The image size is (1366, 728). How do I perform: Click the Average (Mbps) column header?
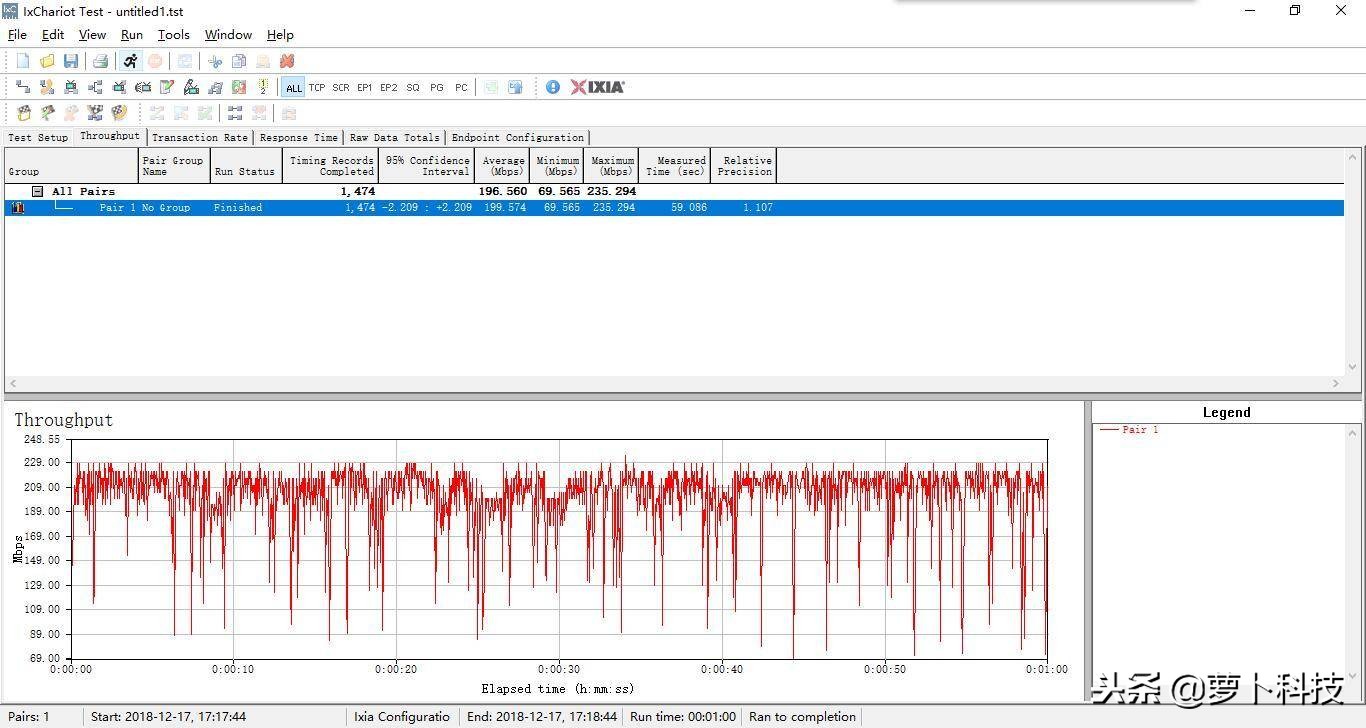(503, 165)
